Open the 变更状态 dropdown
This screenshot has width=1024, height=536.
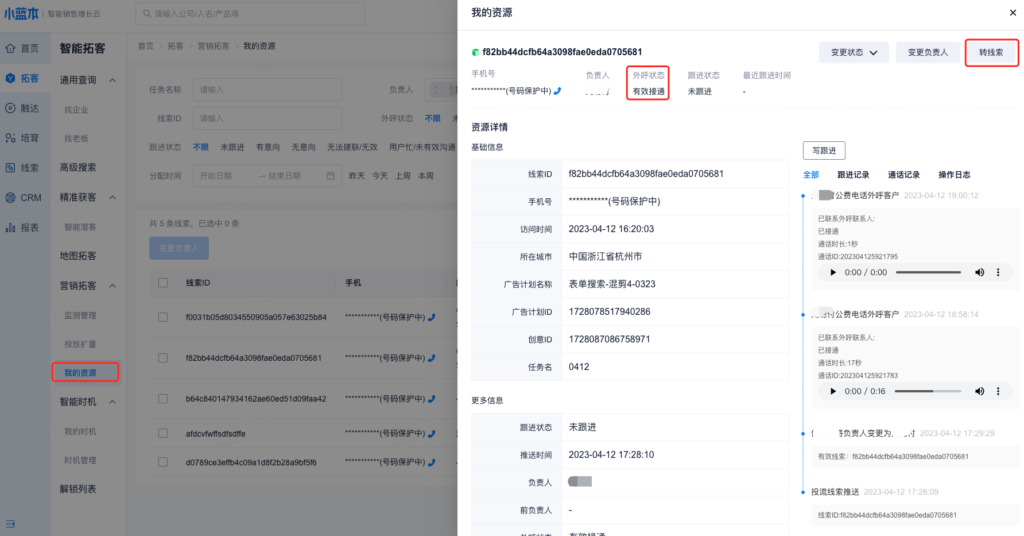[x=853, y=53]
